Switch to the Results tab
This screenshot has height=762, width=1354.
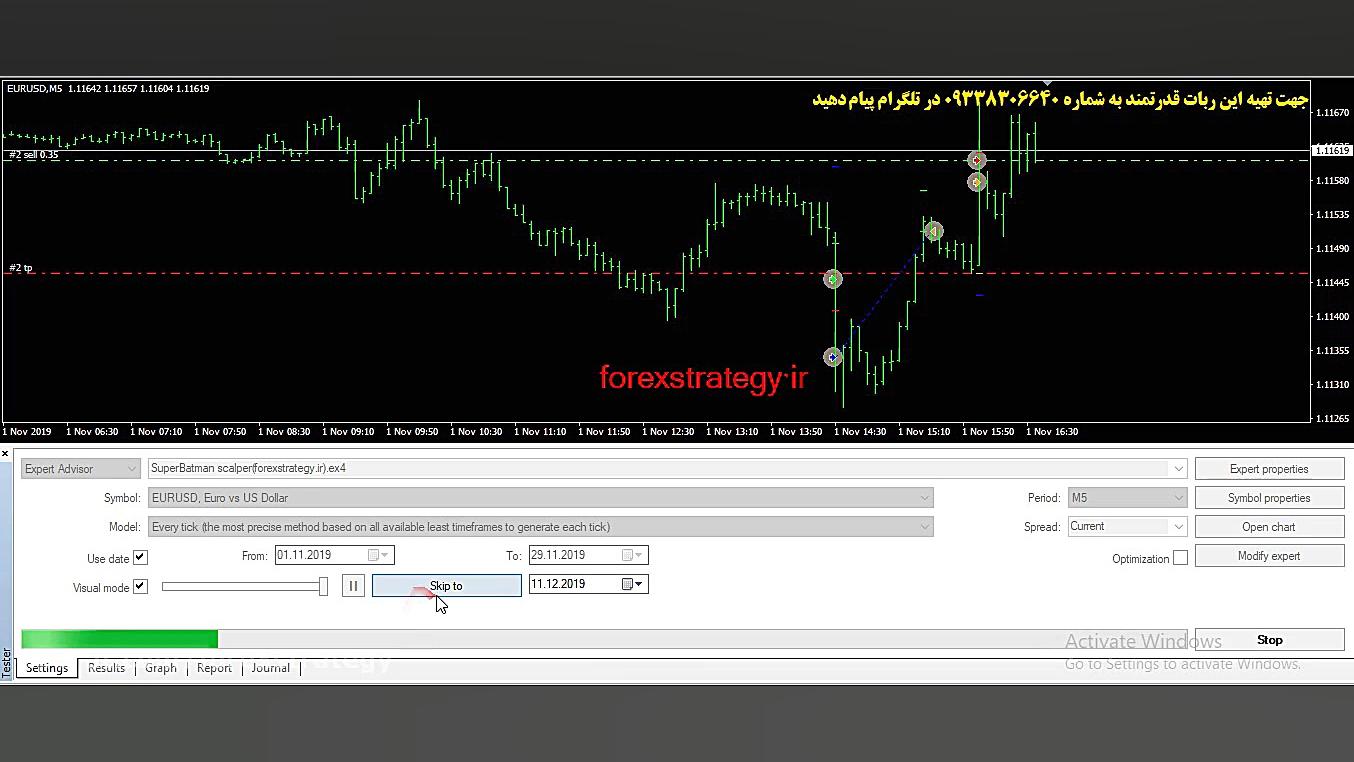106,668
